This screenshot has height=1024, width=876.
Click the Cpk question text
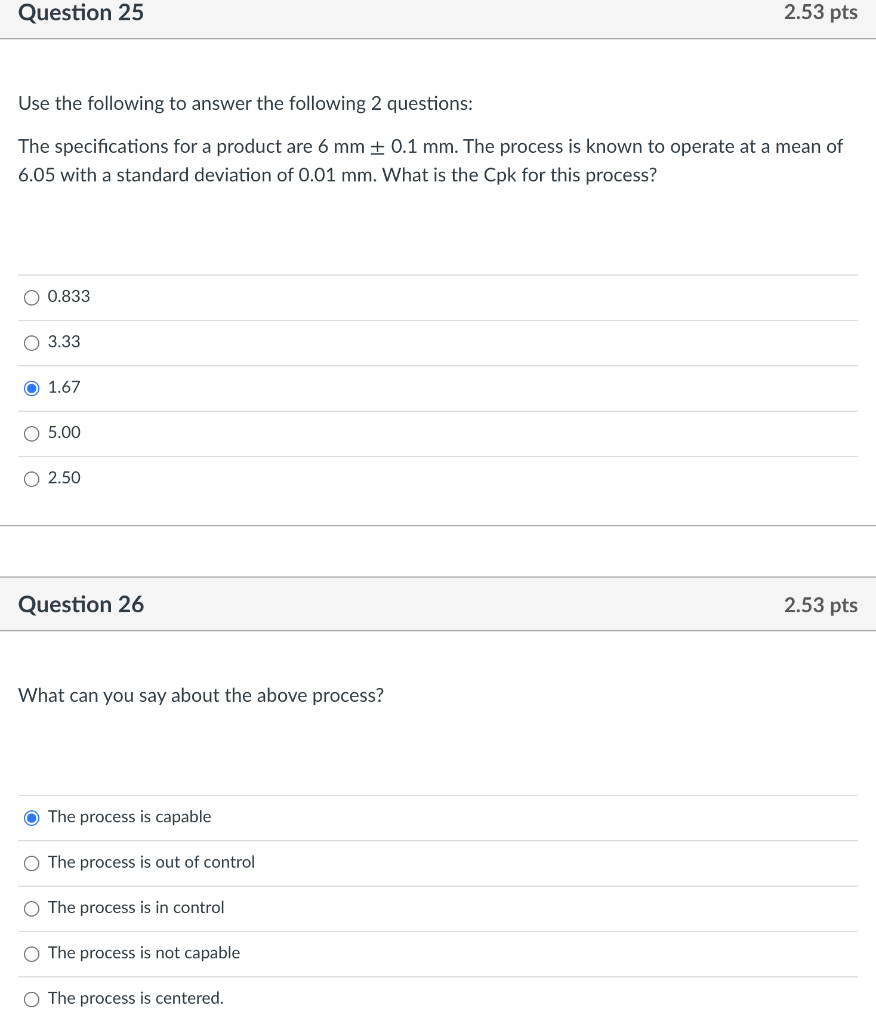click(x=430, y=160)
